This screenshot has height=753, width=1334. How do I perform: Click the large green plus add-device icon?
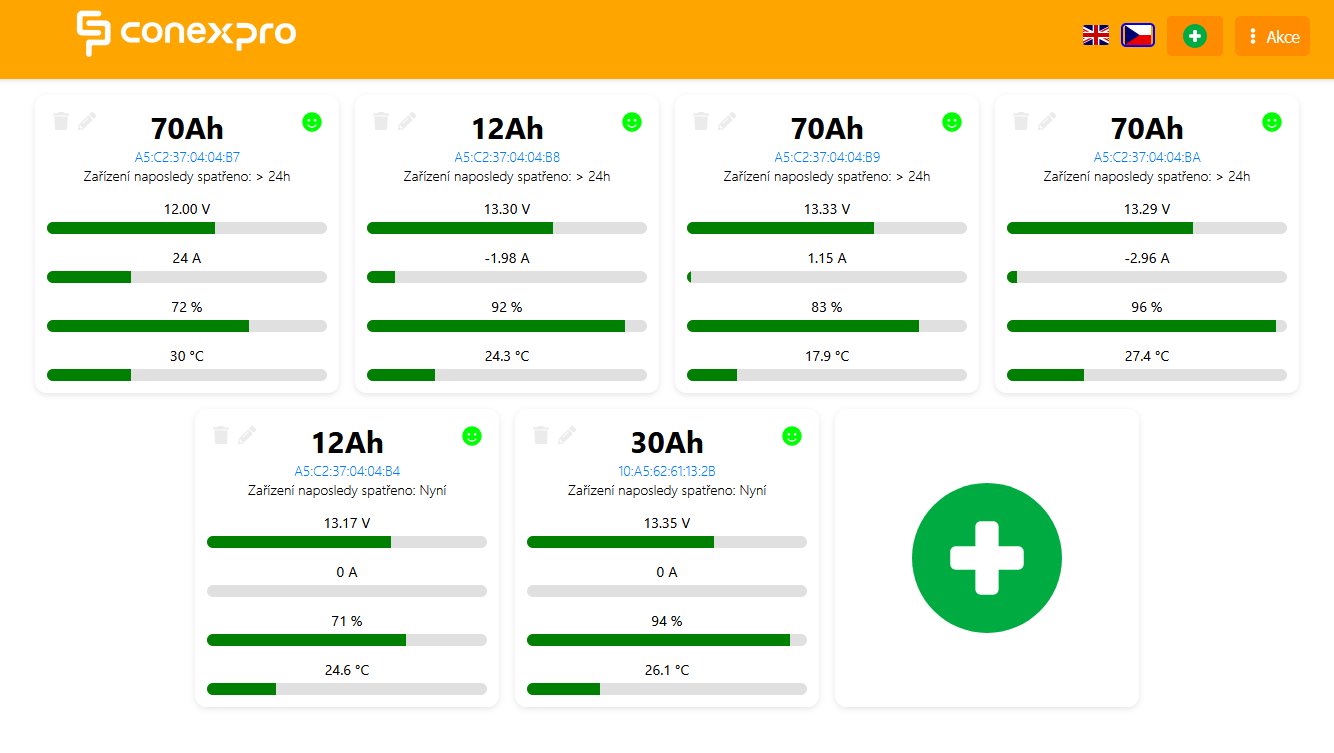pos(986,558)
